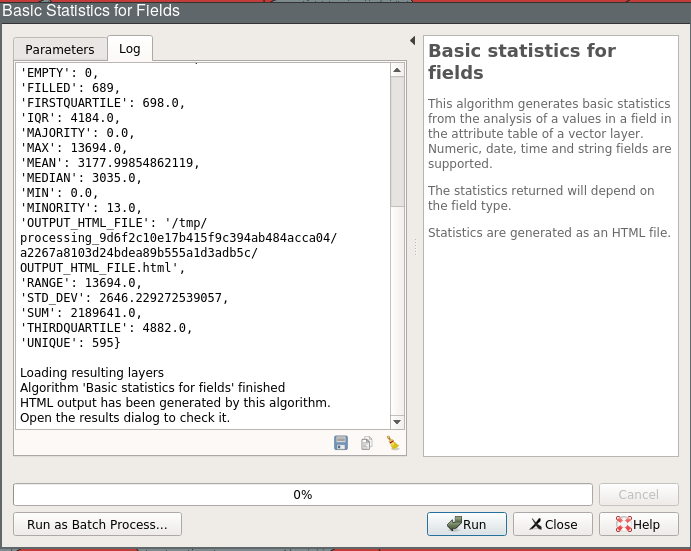
Task: Close the Basic Statistics dialog
Action: [x=552, y=524]
